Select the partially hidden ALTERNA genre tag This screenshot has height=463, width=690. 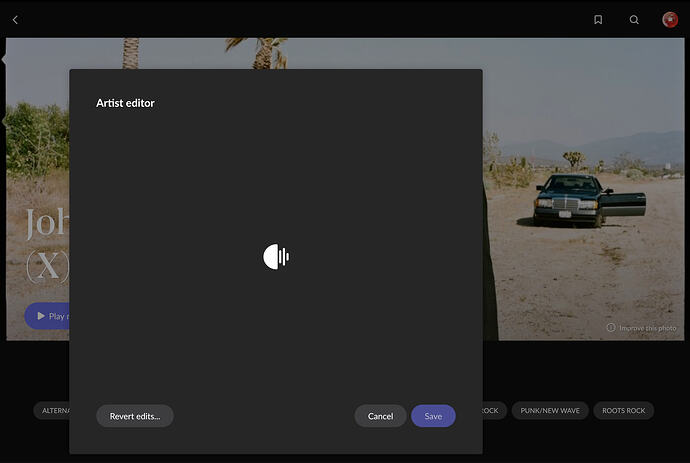pos(51,411)
